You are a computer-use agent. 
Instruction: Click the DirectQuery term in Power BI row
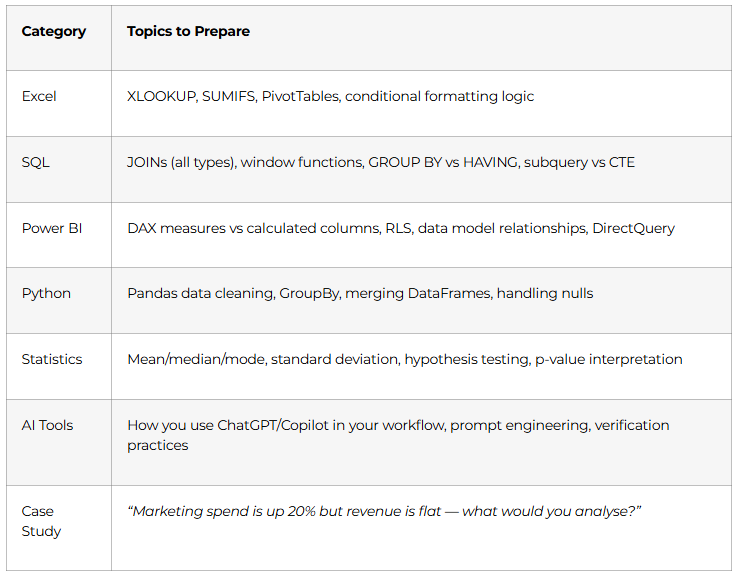tap(633, 229)
